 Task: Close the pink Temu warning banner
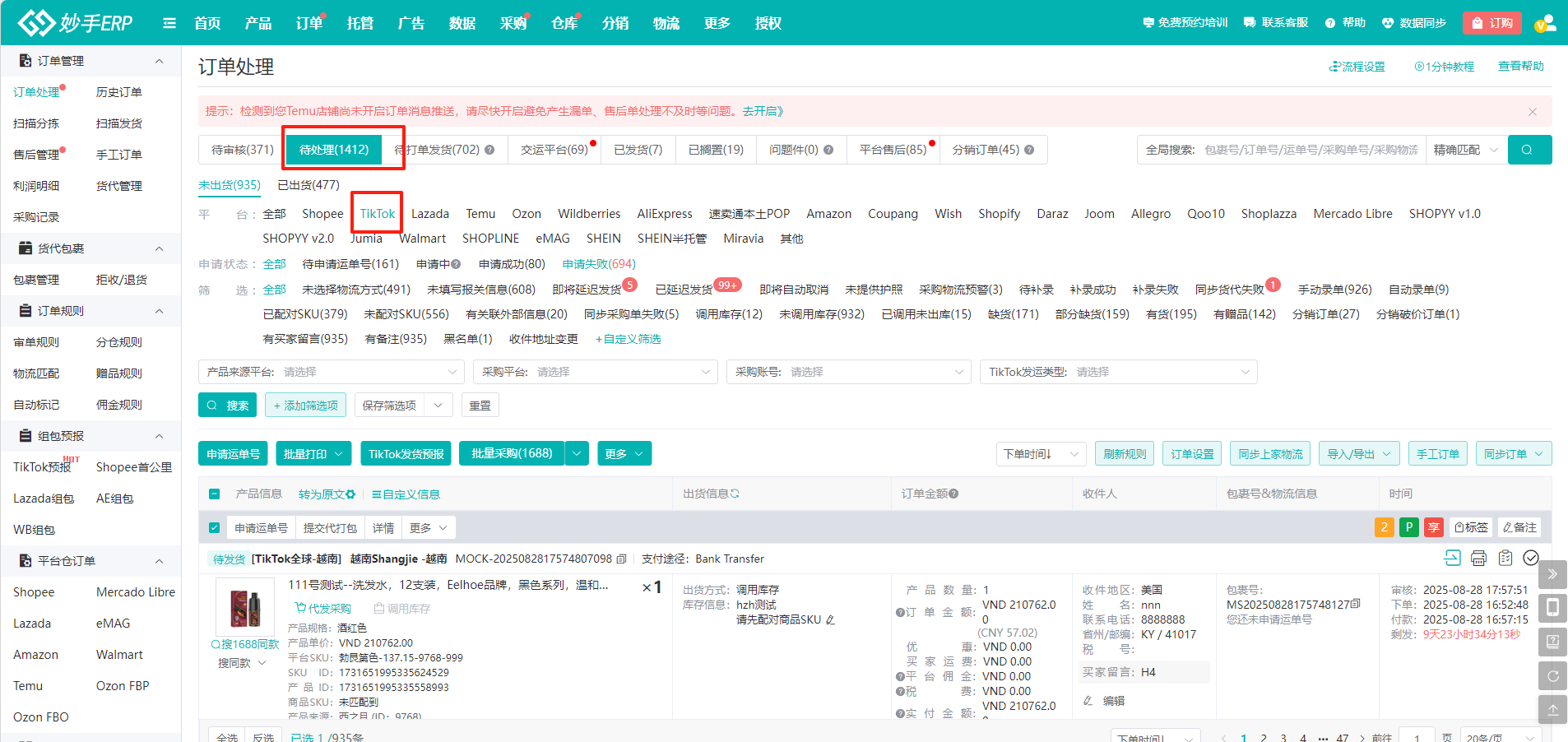coord(1532,112)
